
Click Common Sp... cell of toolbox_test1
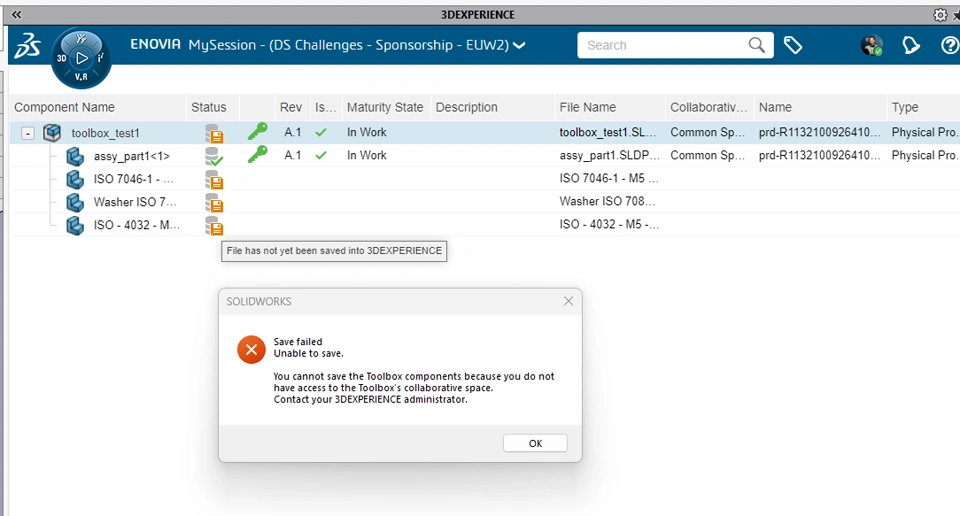tap(707, 132)
